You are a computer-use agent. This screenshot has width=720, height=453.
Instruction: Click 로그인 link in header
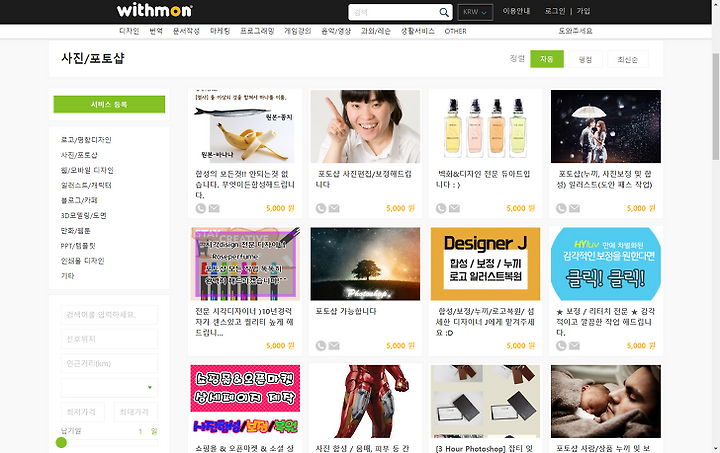coord(555,11)
